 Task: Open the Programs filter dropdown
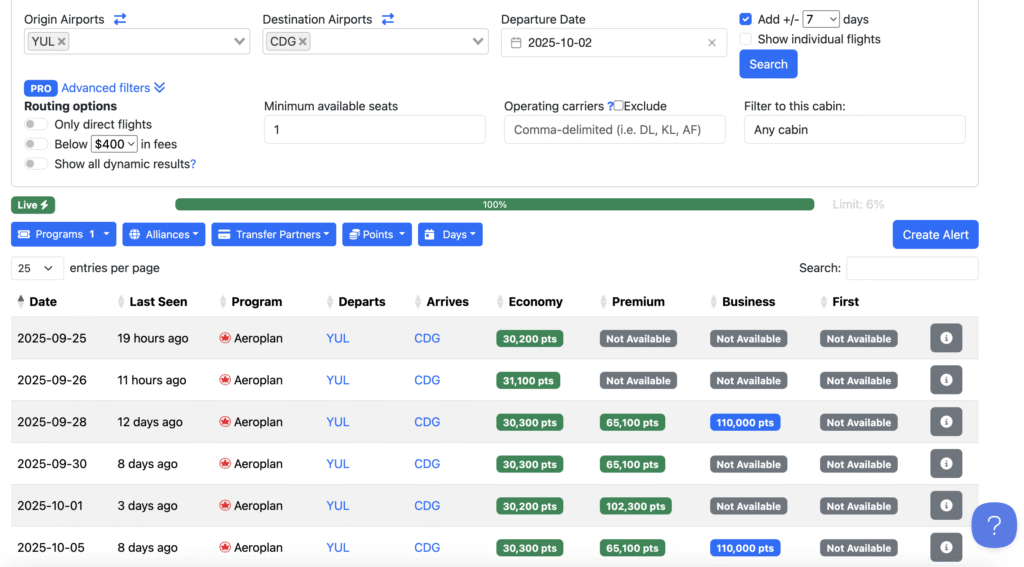(x=64, y=234)
